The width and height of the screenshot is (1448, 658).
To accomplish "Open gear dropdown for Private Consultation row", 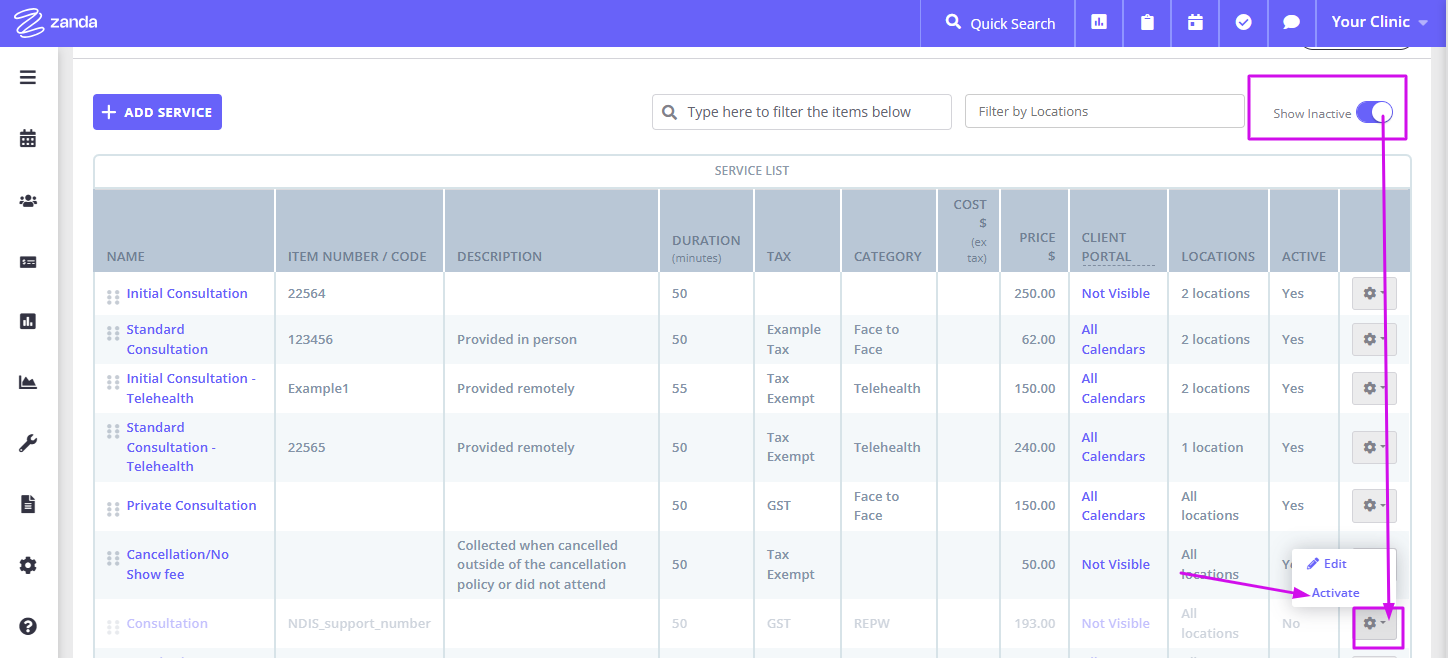I will pos(1374,506).
